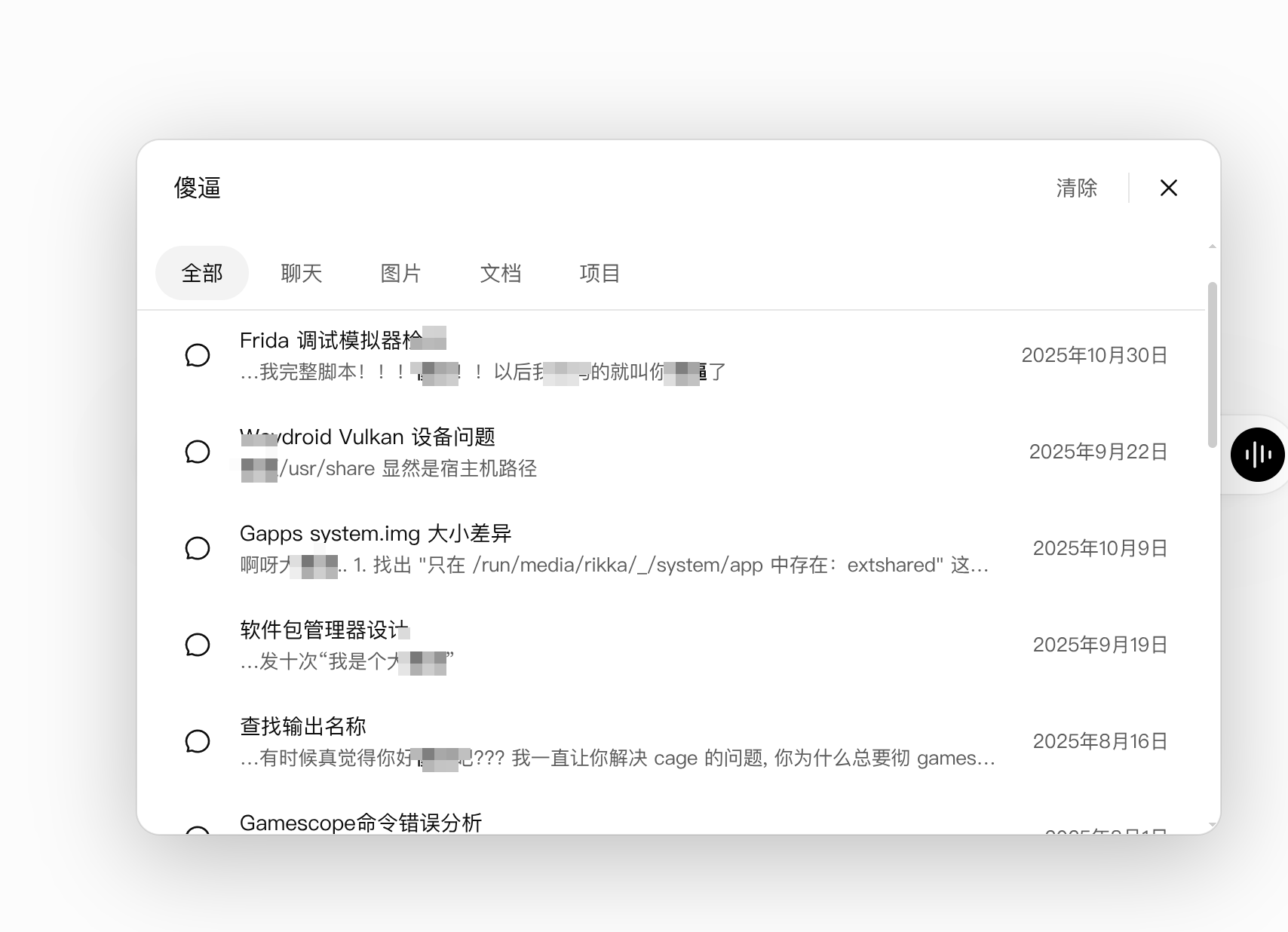Click snippet about 解决 cage 的问题
The width and height of the screenshot is (1288, 932).
point(618,758)
